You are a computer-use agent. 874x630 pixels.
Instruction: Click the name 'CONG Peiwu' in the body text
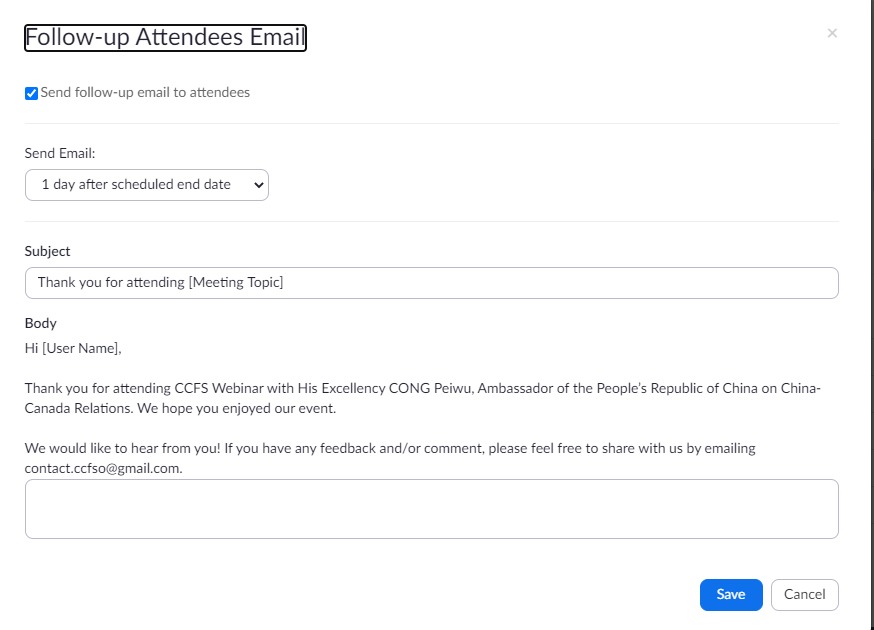(431, 388)
